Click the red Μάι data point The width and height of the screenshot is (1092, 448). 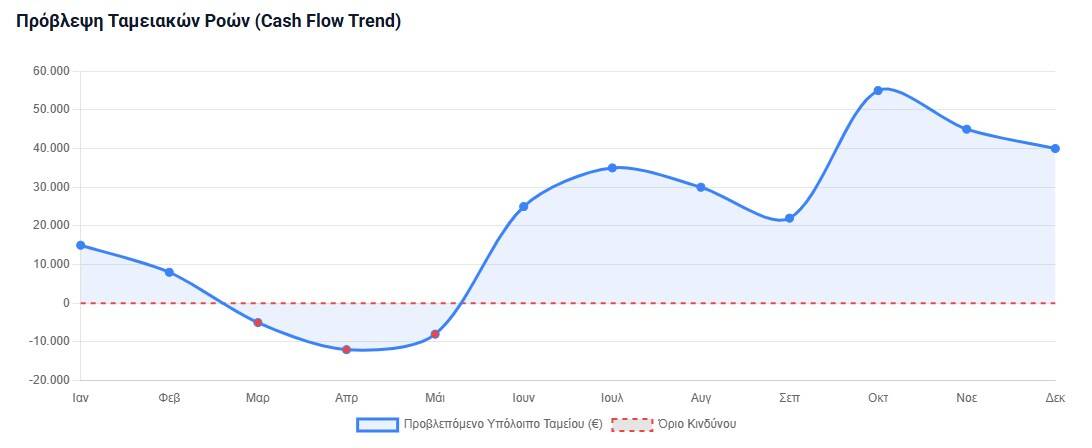pos(435,334)
